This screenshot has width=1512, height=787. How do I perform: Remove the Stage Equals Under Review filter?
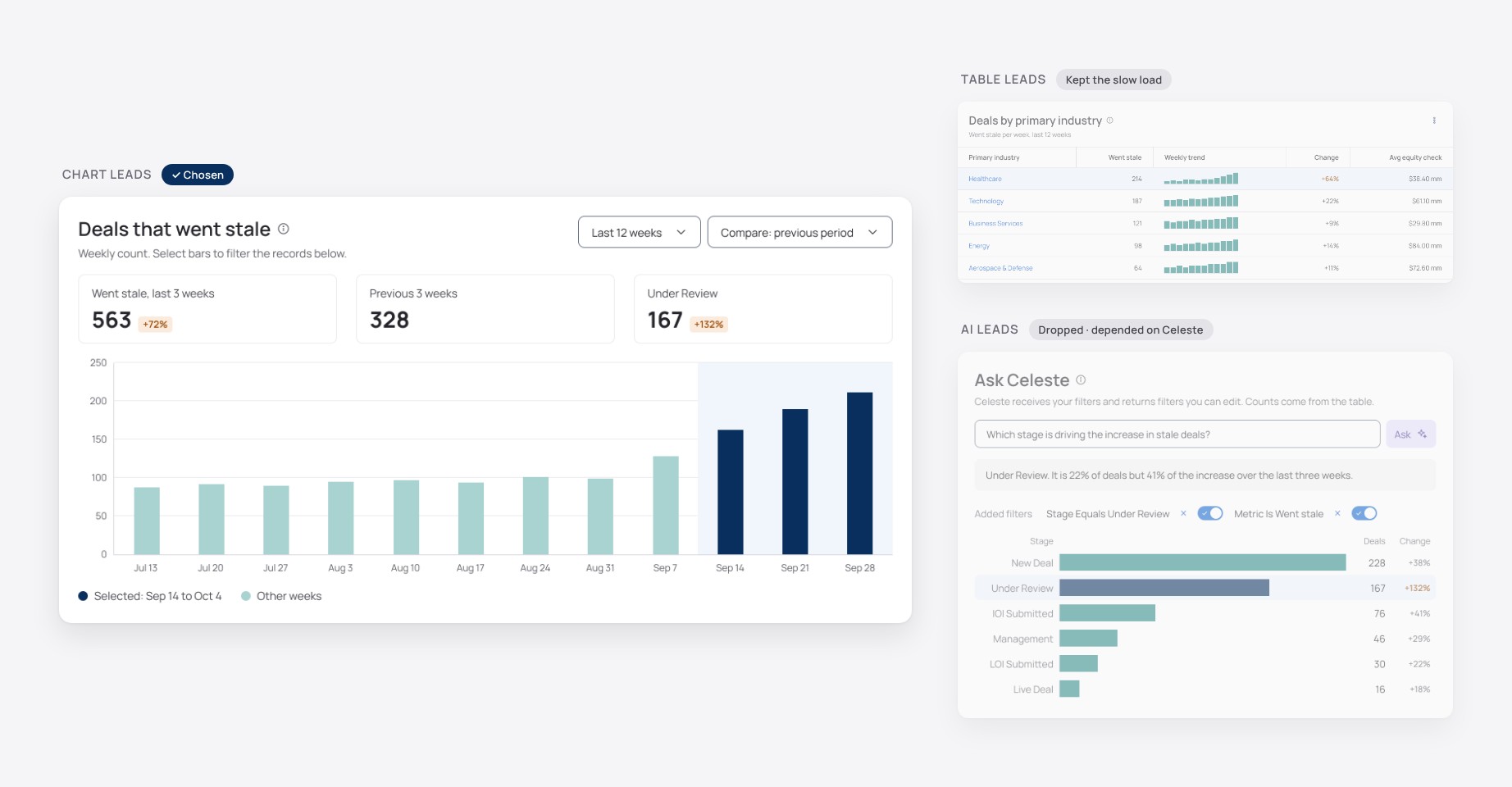(1183, 514)
